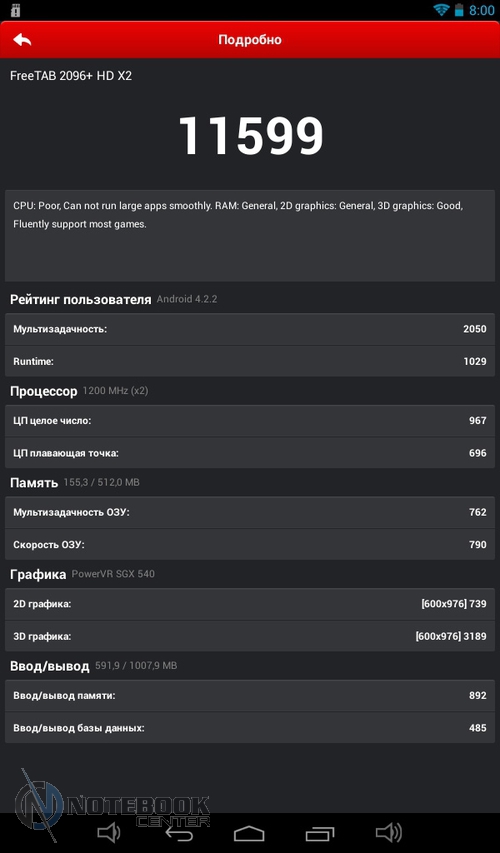Screen dimensions: 500x853
Task: Tap the battery status icon
Action: (x=459, y=10)
